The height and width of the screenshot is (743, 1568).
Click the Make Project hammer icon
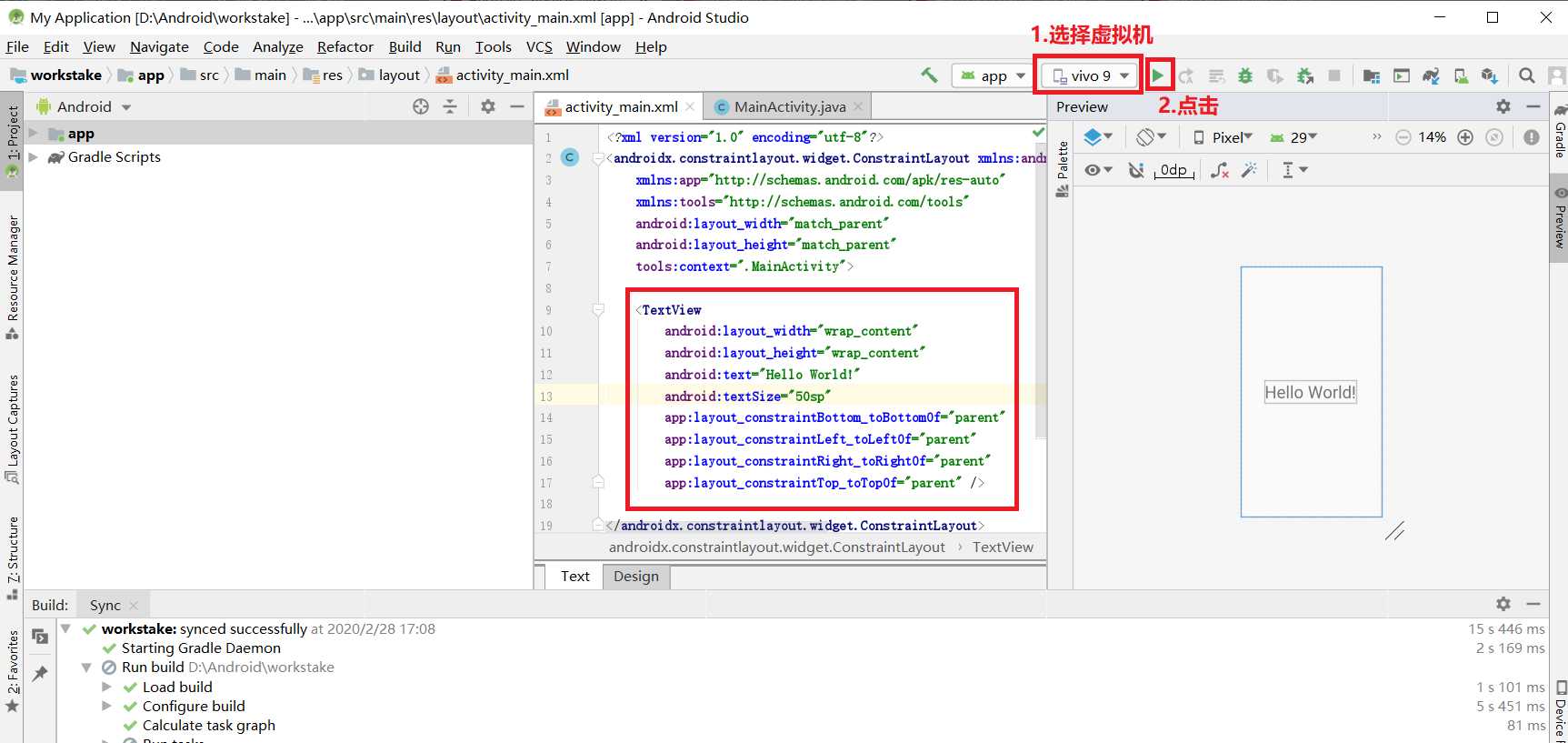coord(929,75)
